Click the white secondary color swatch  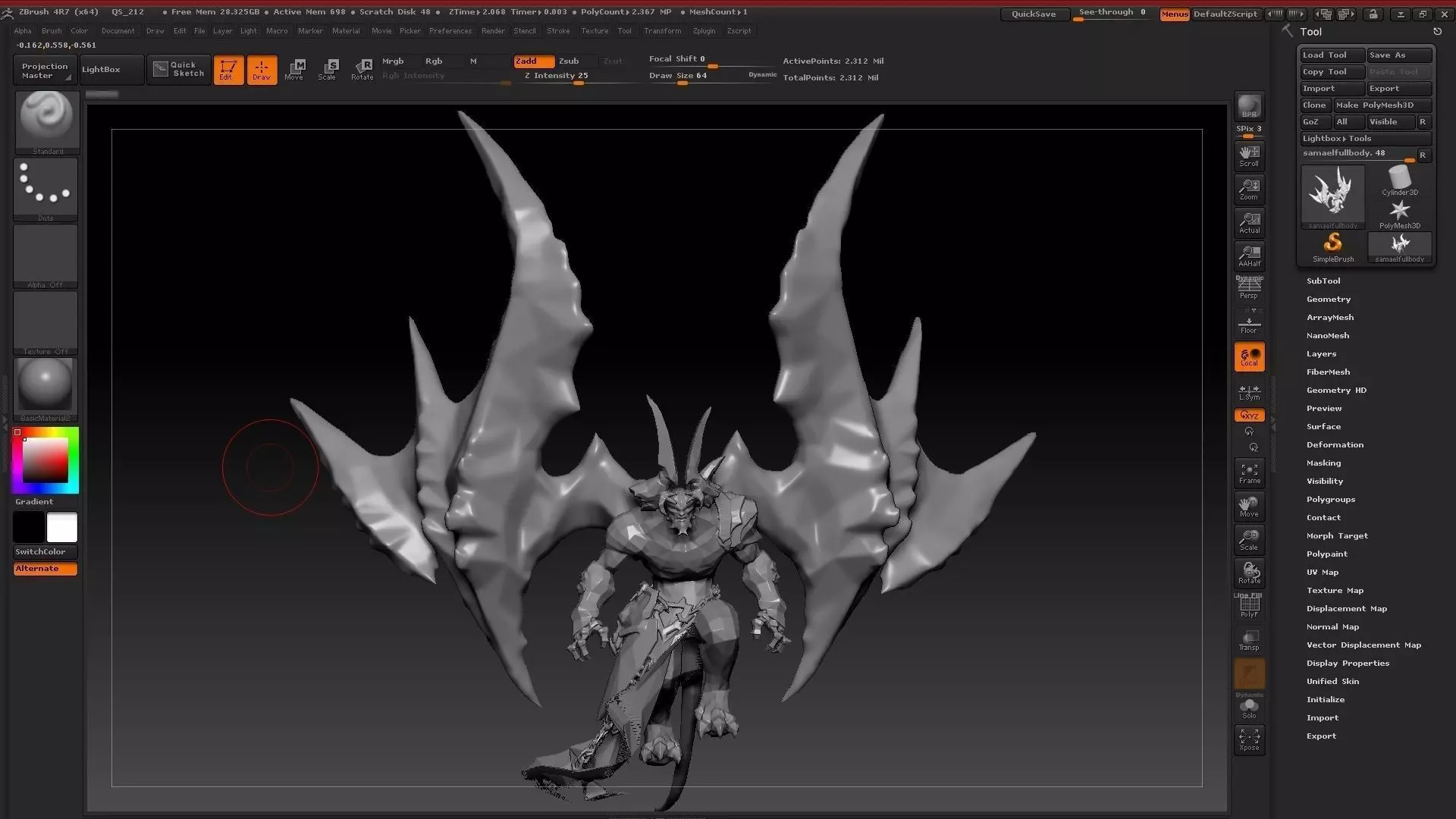62,527
